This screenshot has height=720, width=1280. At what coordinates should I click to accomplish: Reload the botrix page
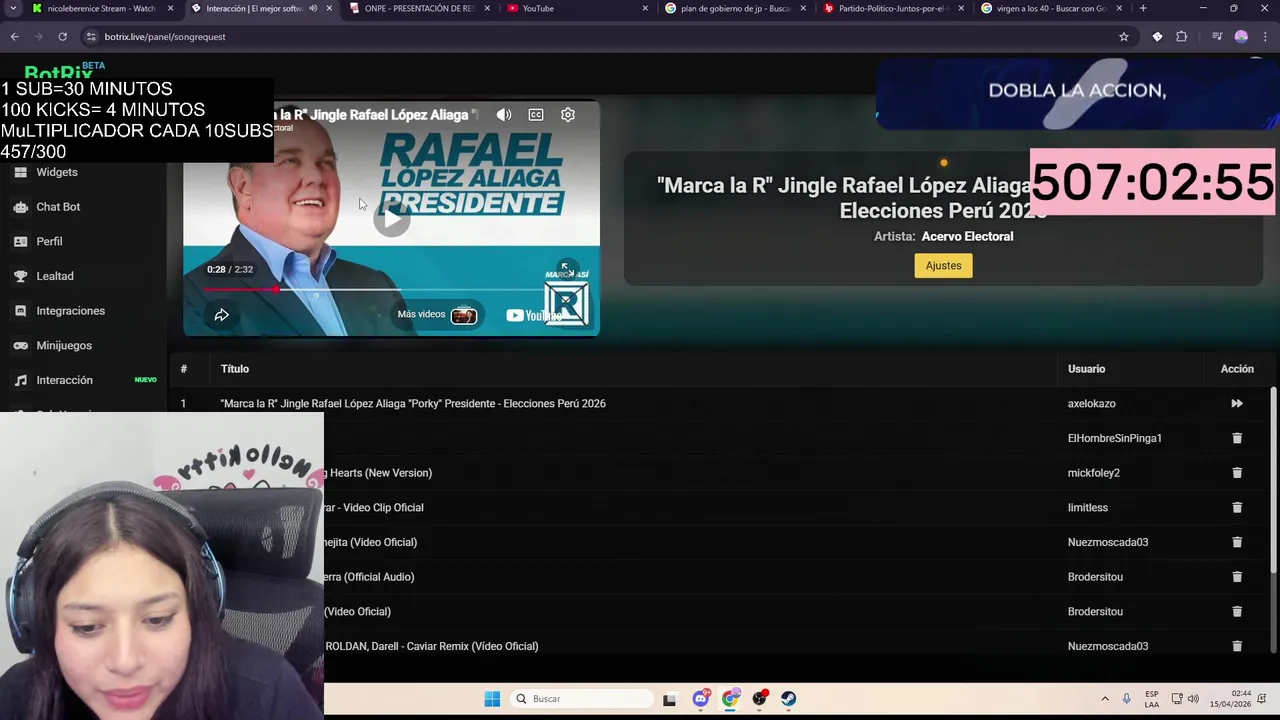62,36
